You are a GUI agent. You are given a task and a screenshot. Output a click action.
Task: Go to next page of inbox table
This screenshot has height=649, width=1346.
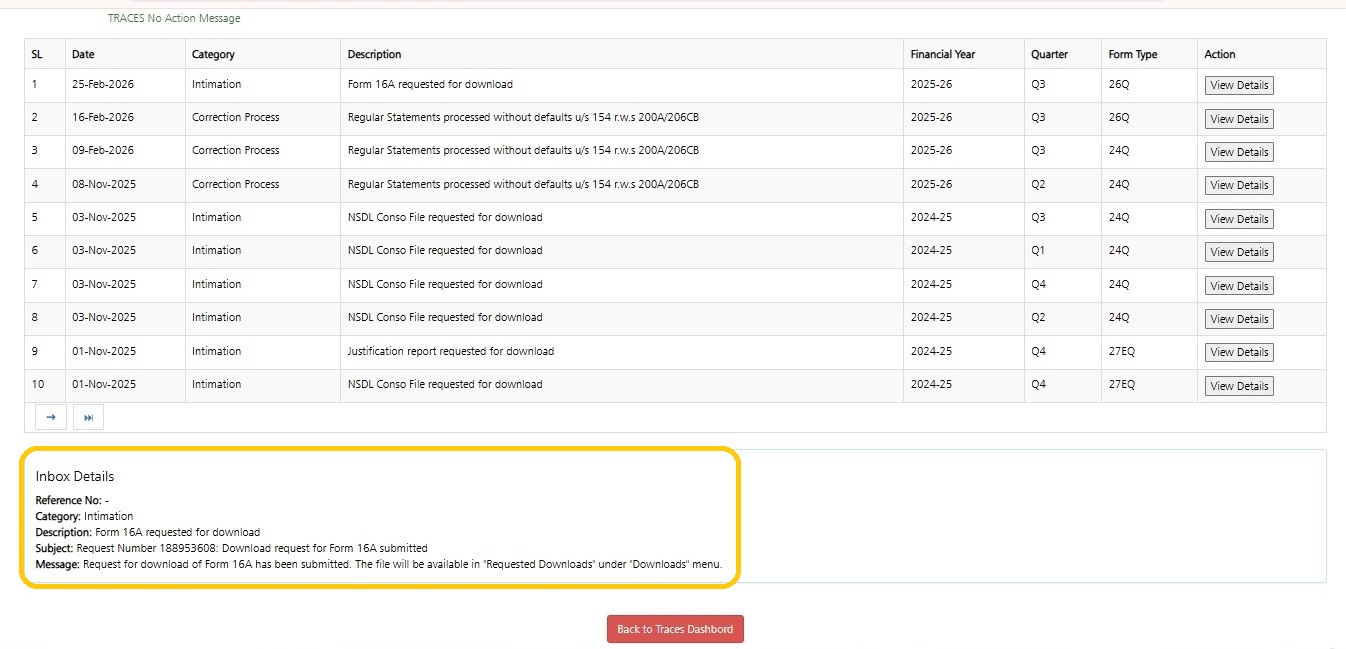click(50, 417)
